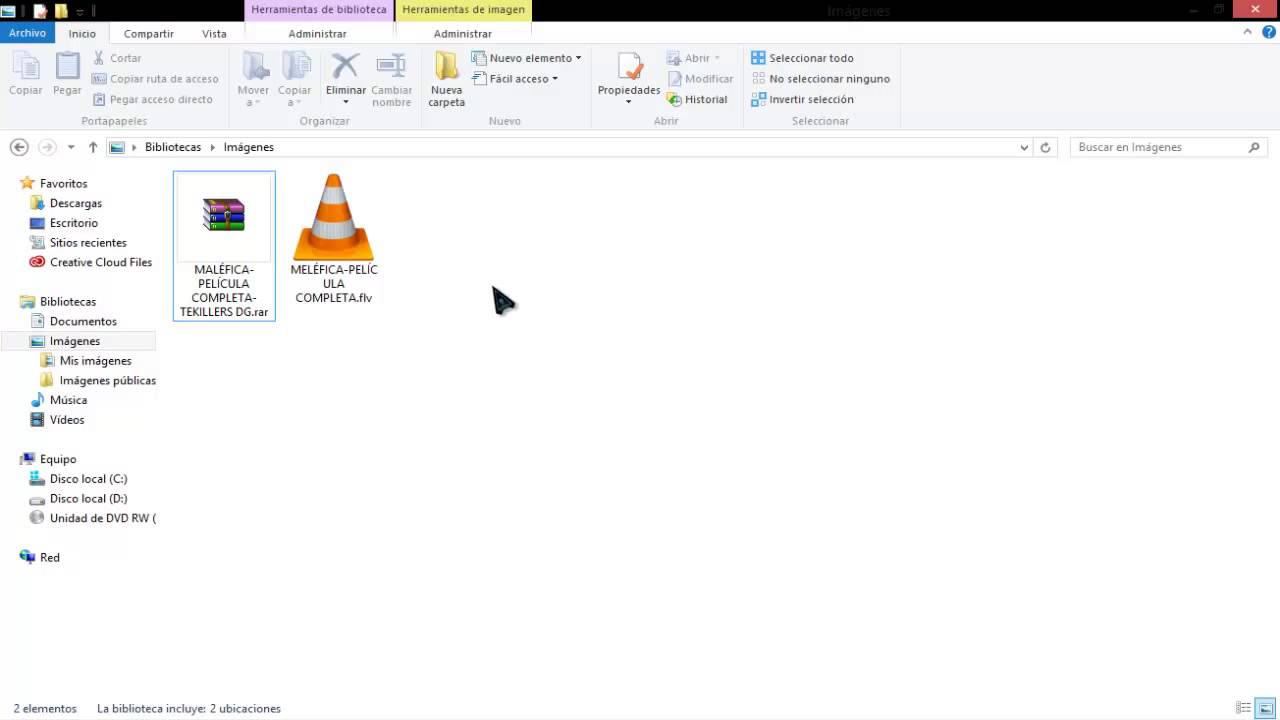This screenshot has width=1280, height=720.
Task: Create a Nueva carpeta
Action: tap(446, 80)
